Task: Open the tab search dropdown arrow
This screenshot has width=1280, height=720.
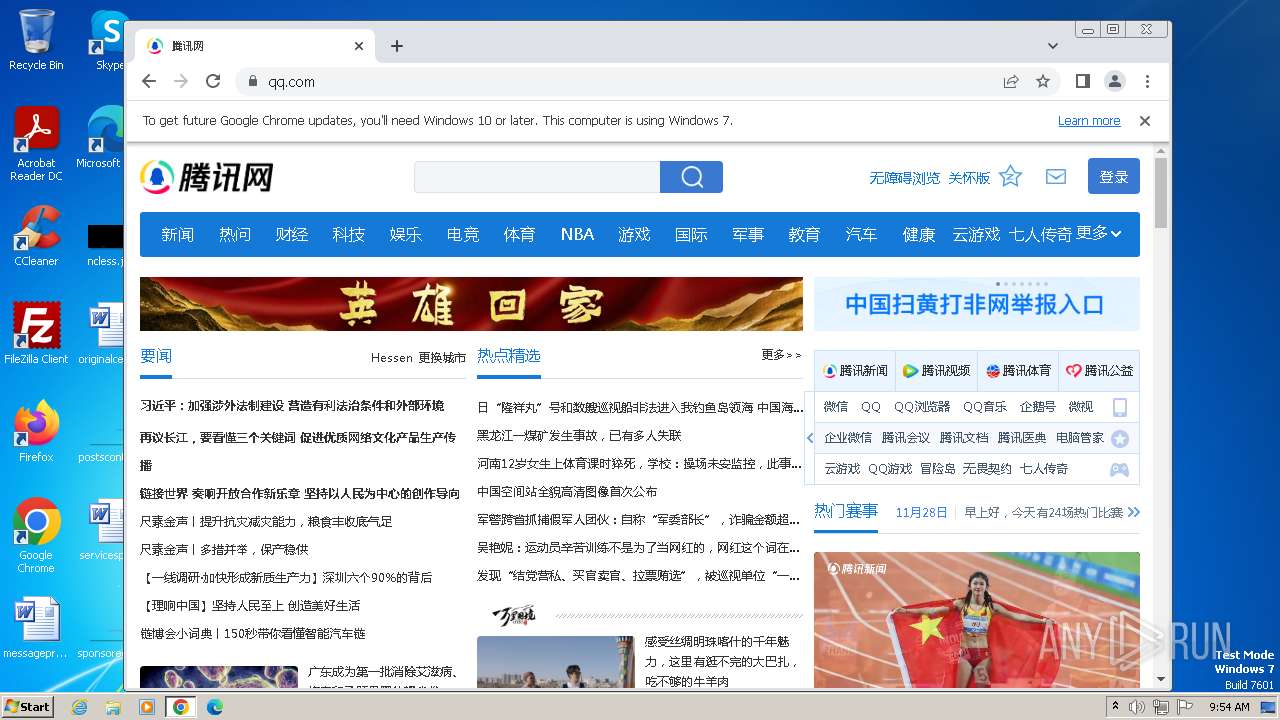Action: [1053, 46]
